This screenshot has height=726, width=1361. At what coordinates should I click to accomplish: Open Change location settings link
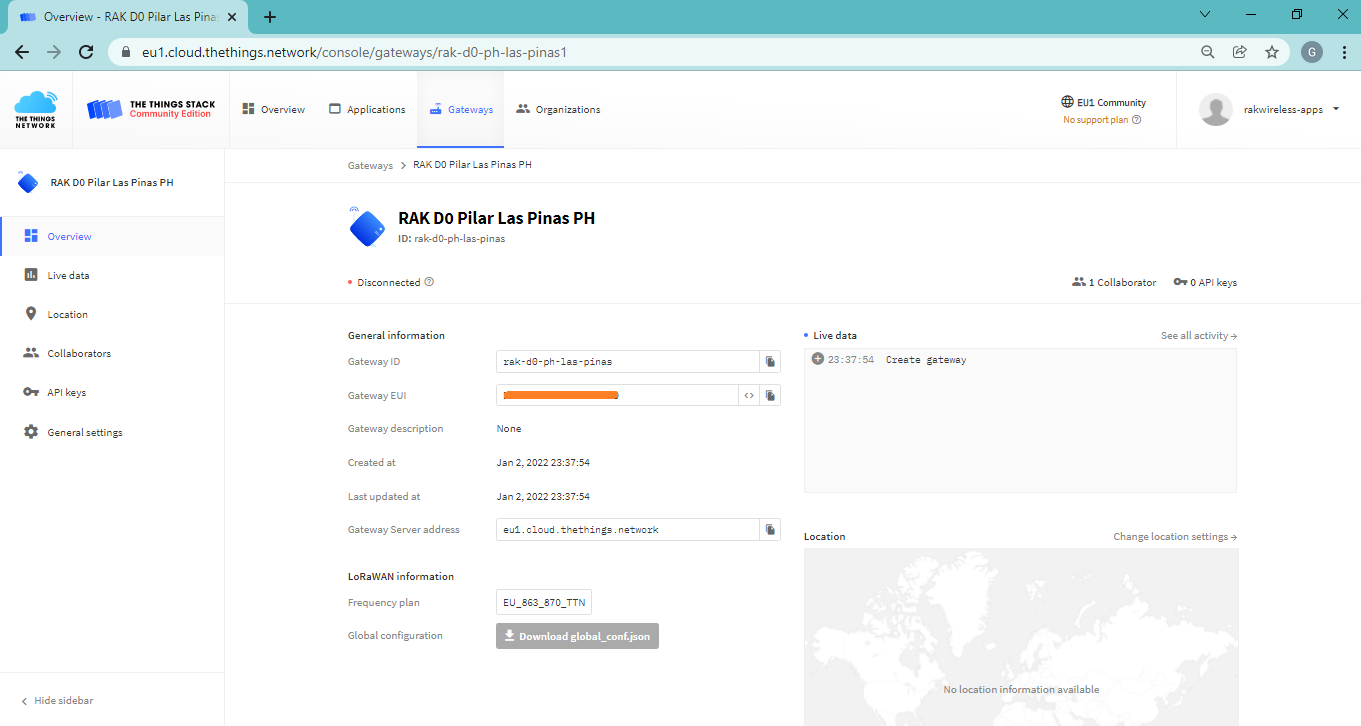(1174, 537)
